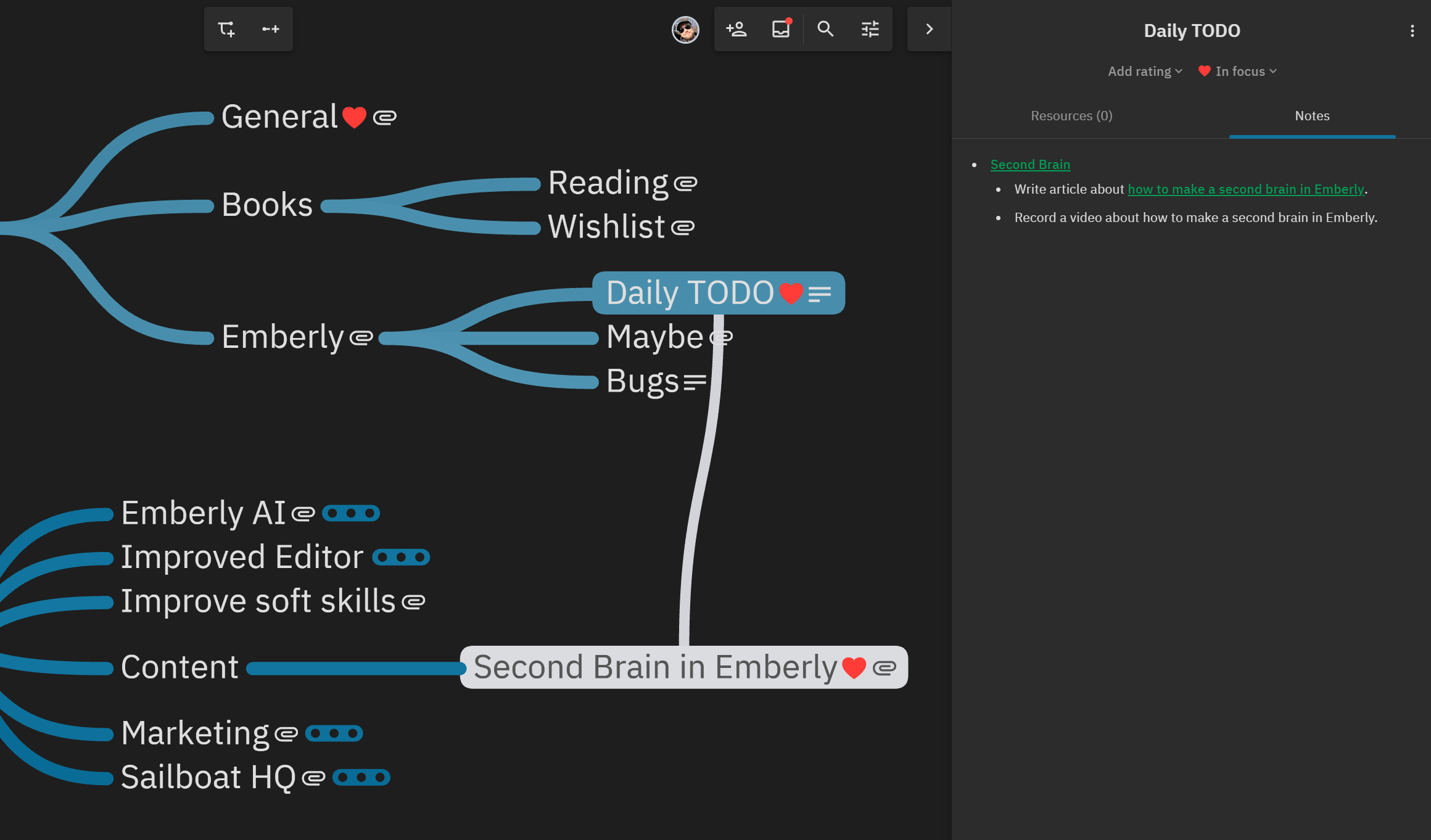
Task: Switch to the Notes tab
Action: pyautogui.click(x=1312, y=115)
